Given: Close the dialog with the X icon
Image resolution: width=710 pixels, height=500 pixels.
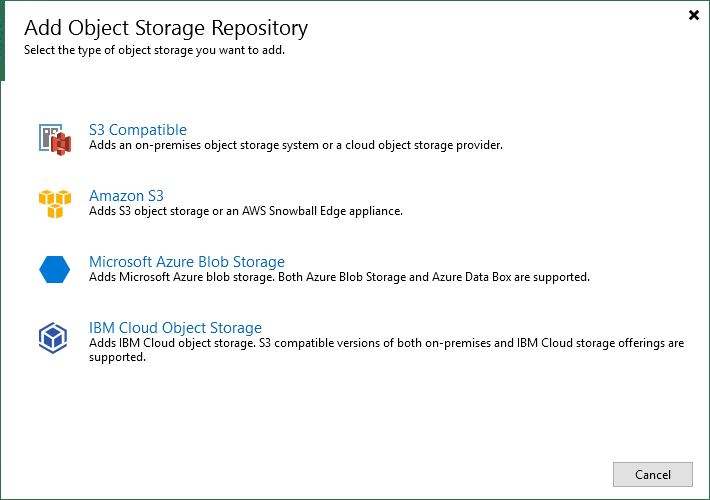Looking at the screenshot, I should pyautogui.click(x=693, y=15).
